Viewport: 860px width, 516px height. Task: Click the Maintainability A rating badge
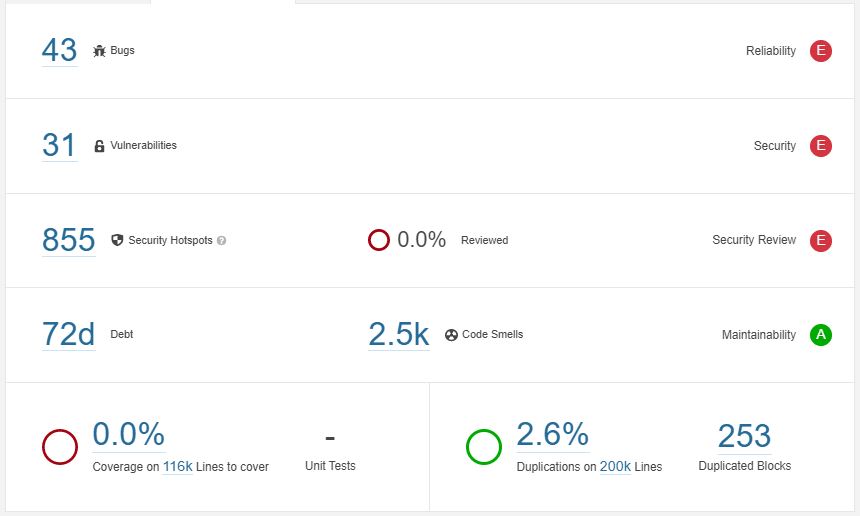coord(821,335)
